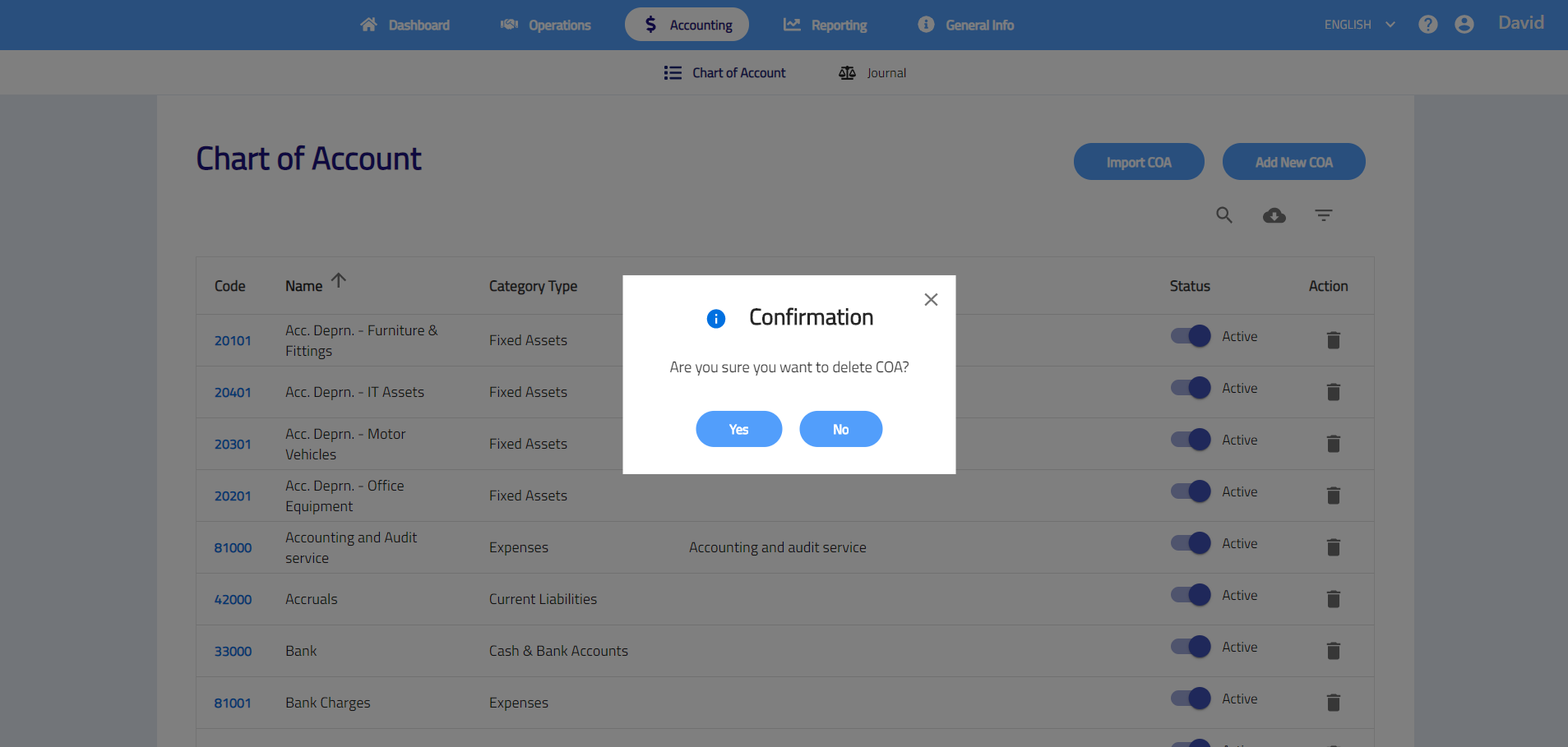
Task: Switch to the Journal tab
Action: (x=872, y=73)
